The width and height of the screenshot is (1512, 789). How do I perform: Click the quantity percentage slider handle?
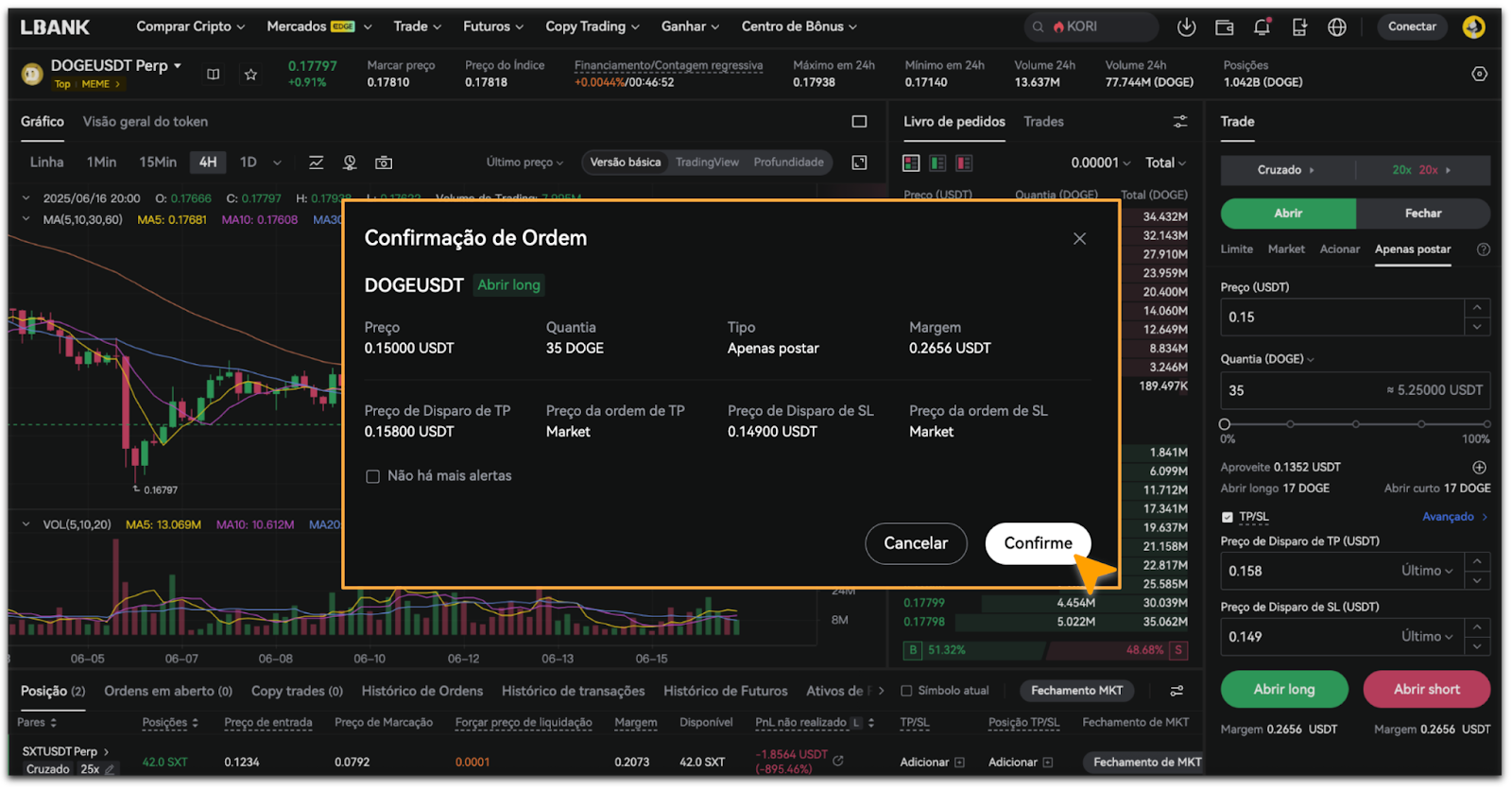pos(1225,424)
